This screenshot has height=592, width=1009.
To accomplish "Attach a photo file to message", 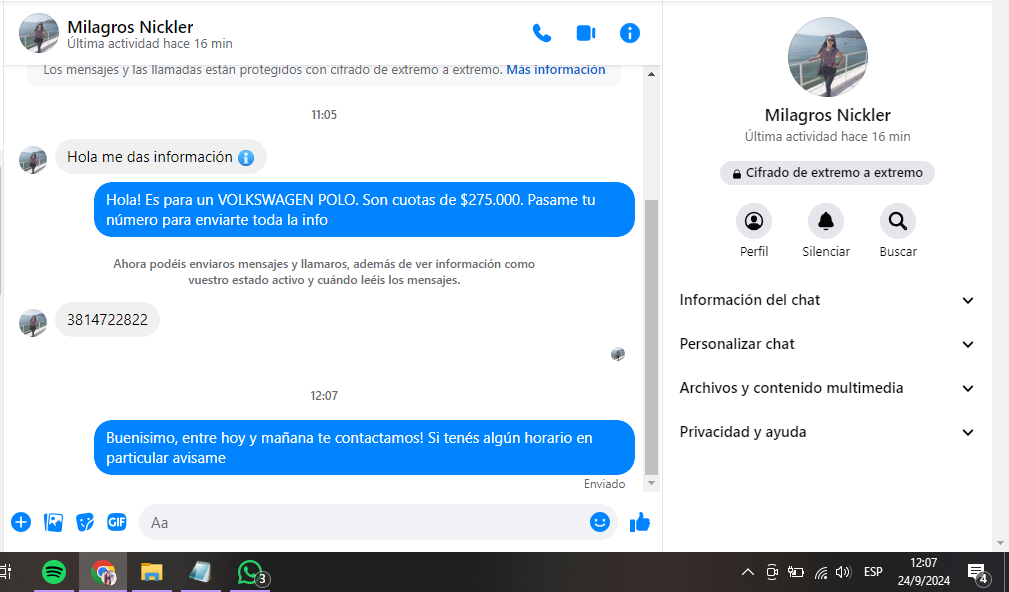I will (x=54, y=522).
